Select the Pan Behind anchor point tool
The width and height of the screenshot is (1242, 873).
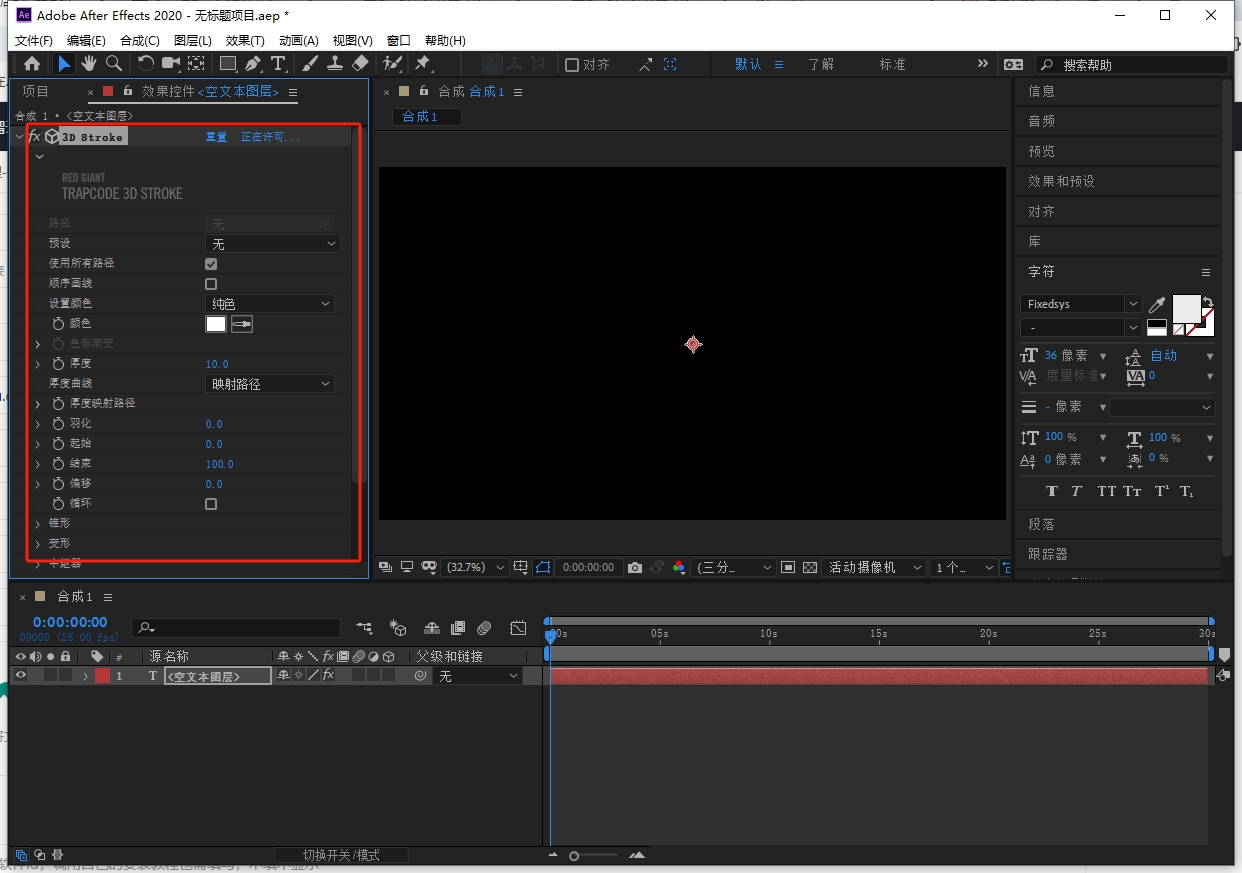tap(196, 64)
